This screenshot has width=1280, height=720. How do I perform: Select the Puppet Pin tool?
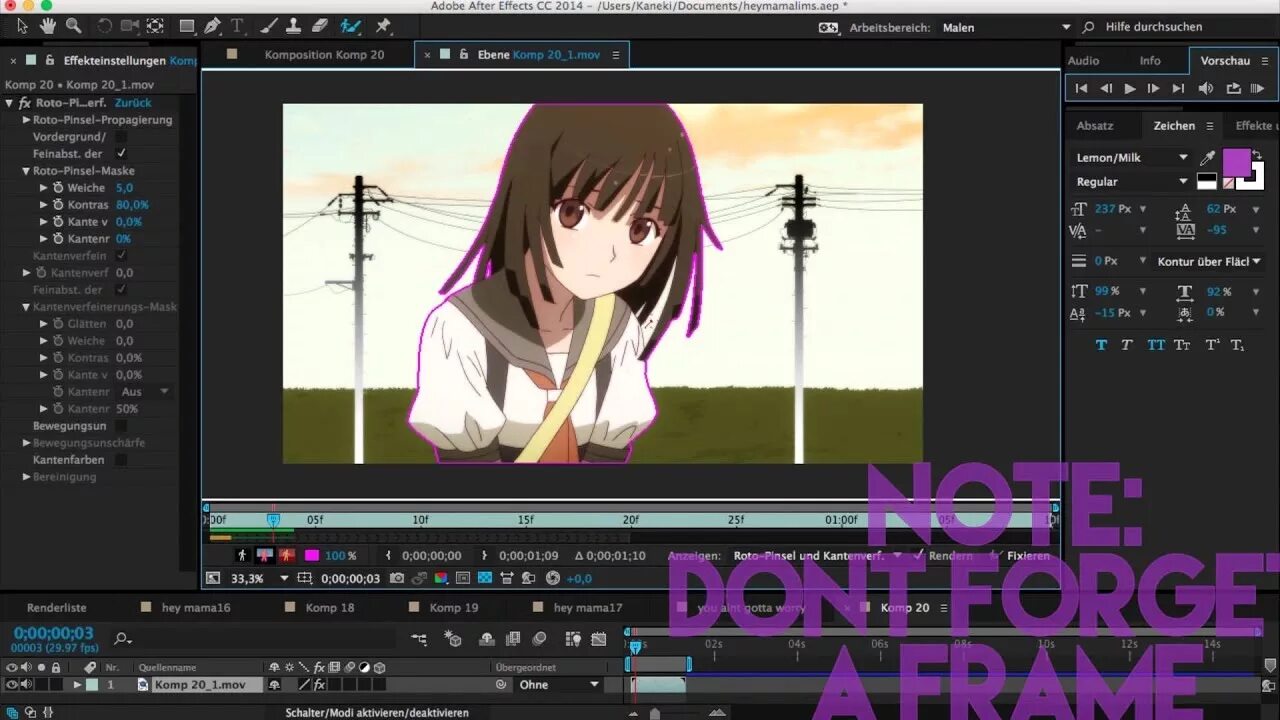coord(383,26)
